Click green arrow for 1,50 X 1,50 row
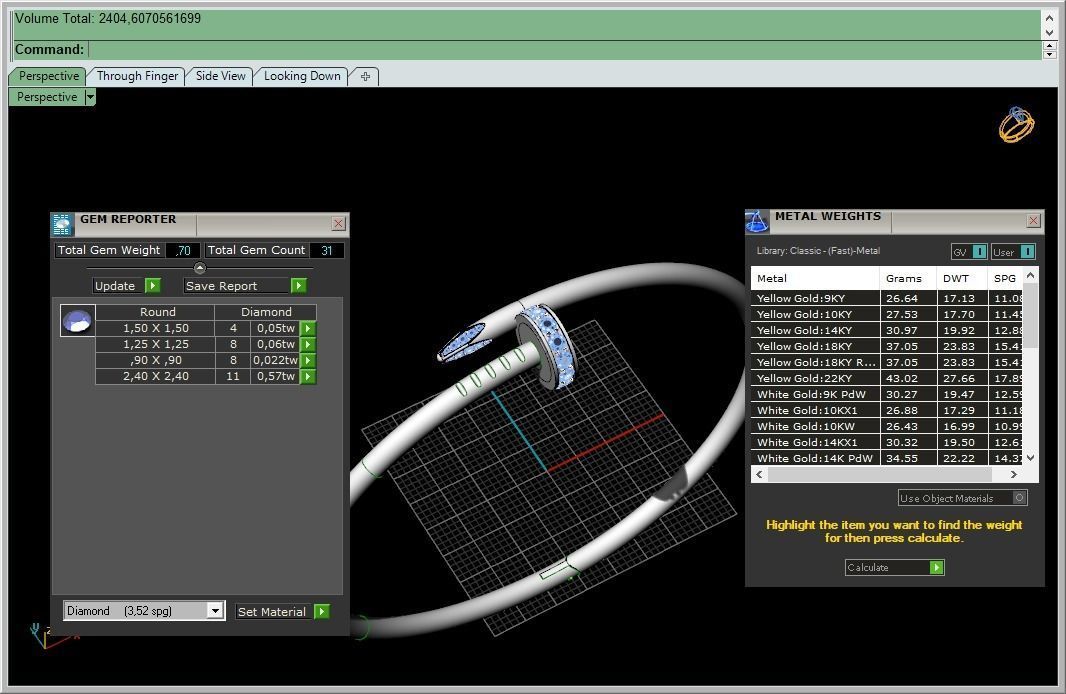Screen dimensions: 1066x694 (x=308, y=328)
